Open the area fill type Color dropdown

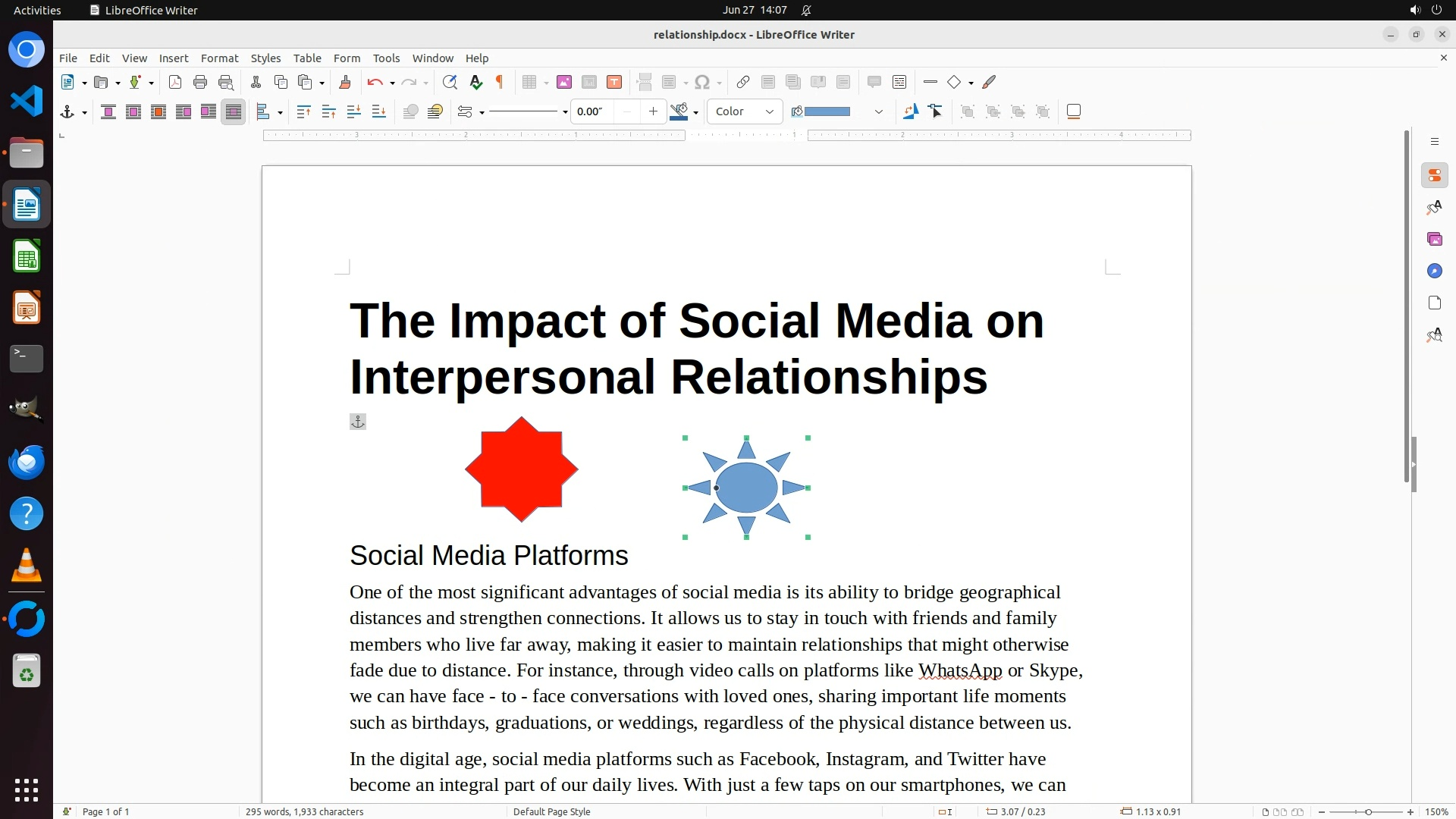[744, 111]
